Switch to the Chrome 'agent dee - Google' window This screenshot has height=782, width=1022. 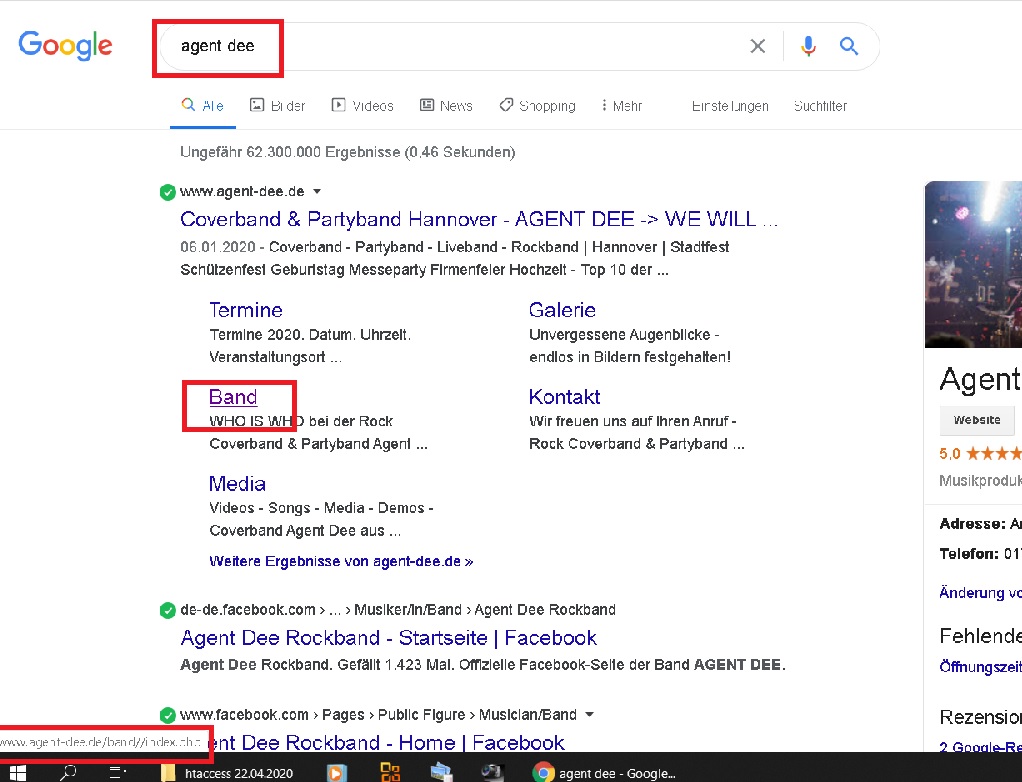point(604,773)
